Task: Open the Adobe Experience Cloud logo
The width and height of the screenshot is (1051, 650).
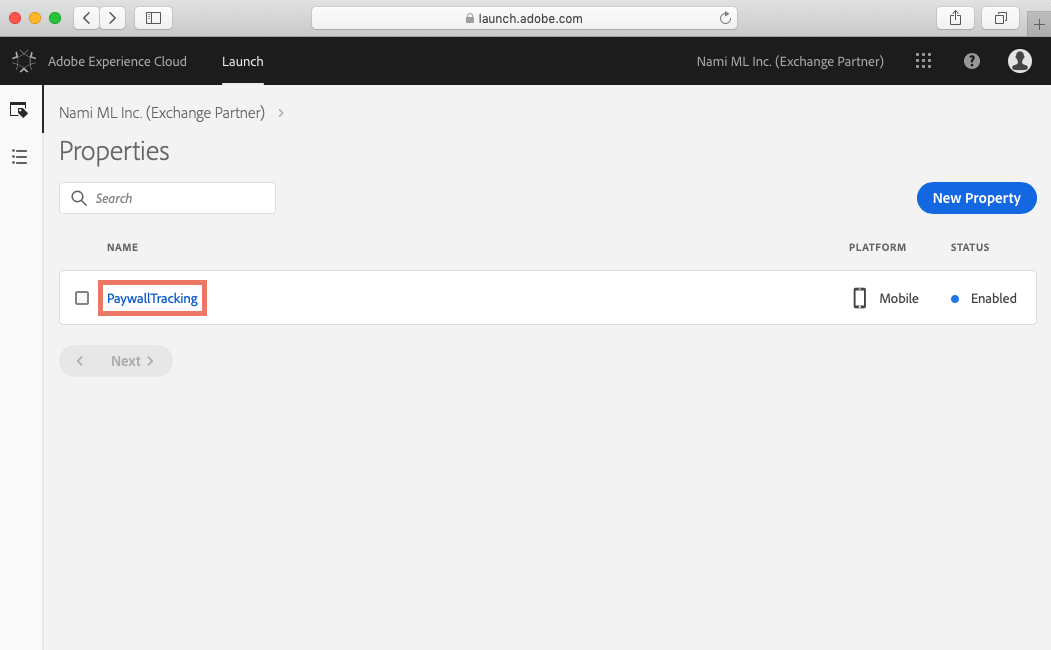Action: [24, 61]
